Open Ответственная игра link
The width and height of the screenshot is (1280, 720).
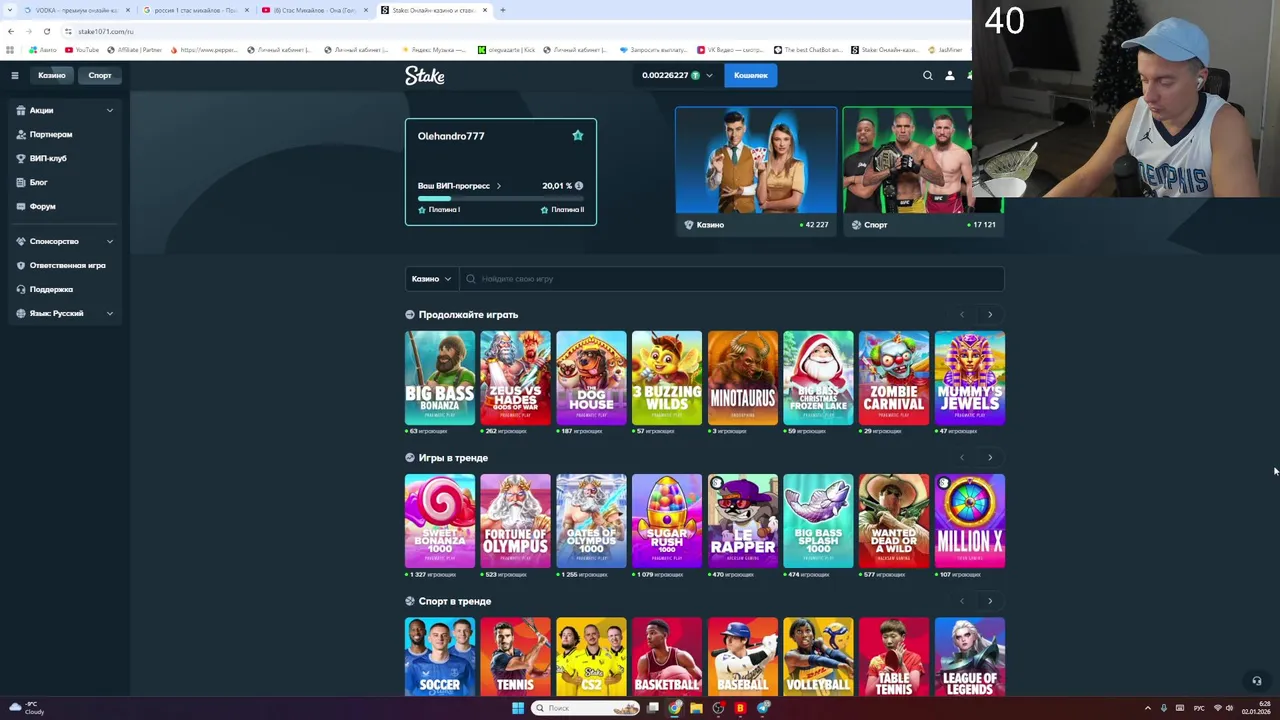tap(67, 265)
